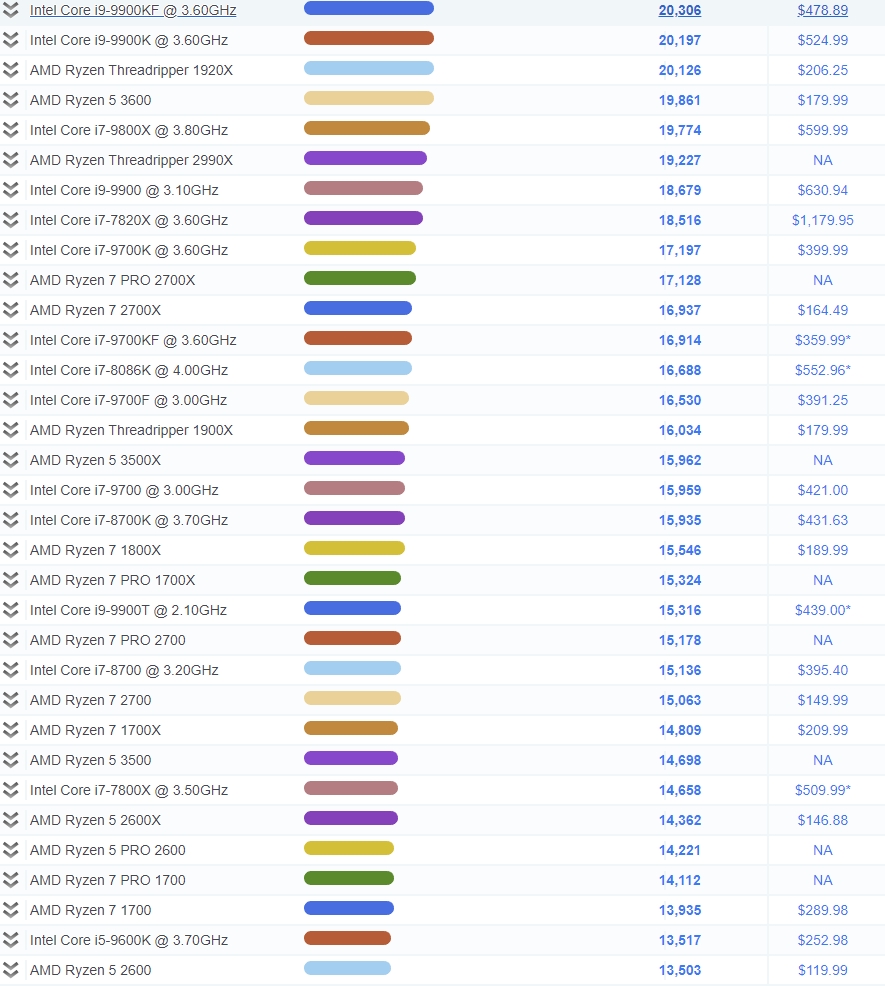Expand the Intel Core i7-9700F row chevron
This screenshot has width=885, height=986.
pos(11,400)
